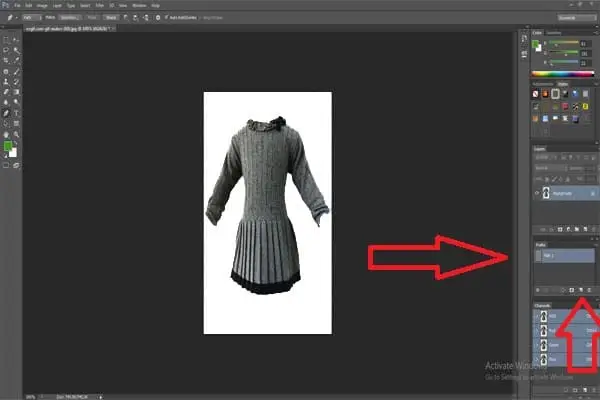Viewport: 600px width, 400px height.
Task: Toggle the Auto Add/Delete checkbox
Action: 166,18
